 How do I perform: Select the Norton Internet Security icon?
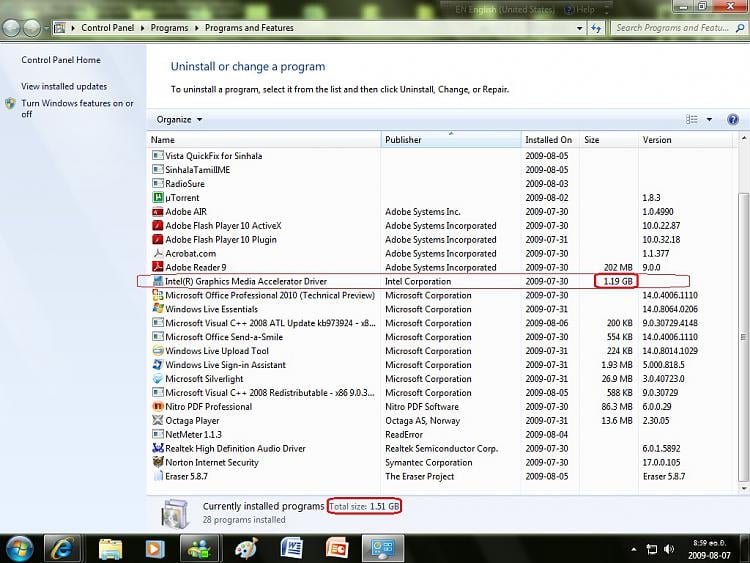(157, 462)
